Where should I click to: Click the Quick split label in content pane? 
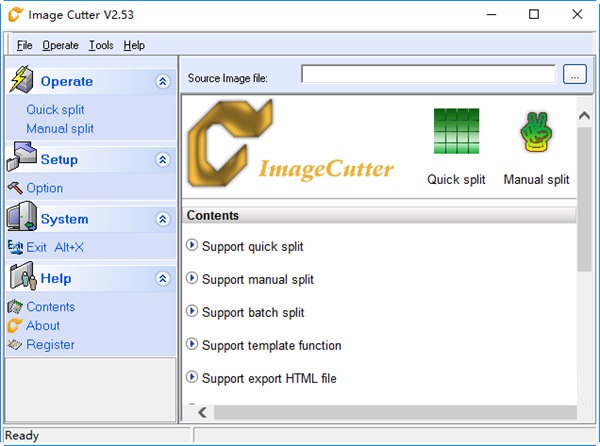coord(456,179)
